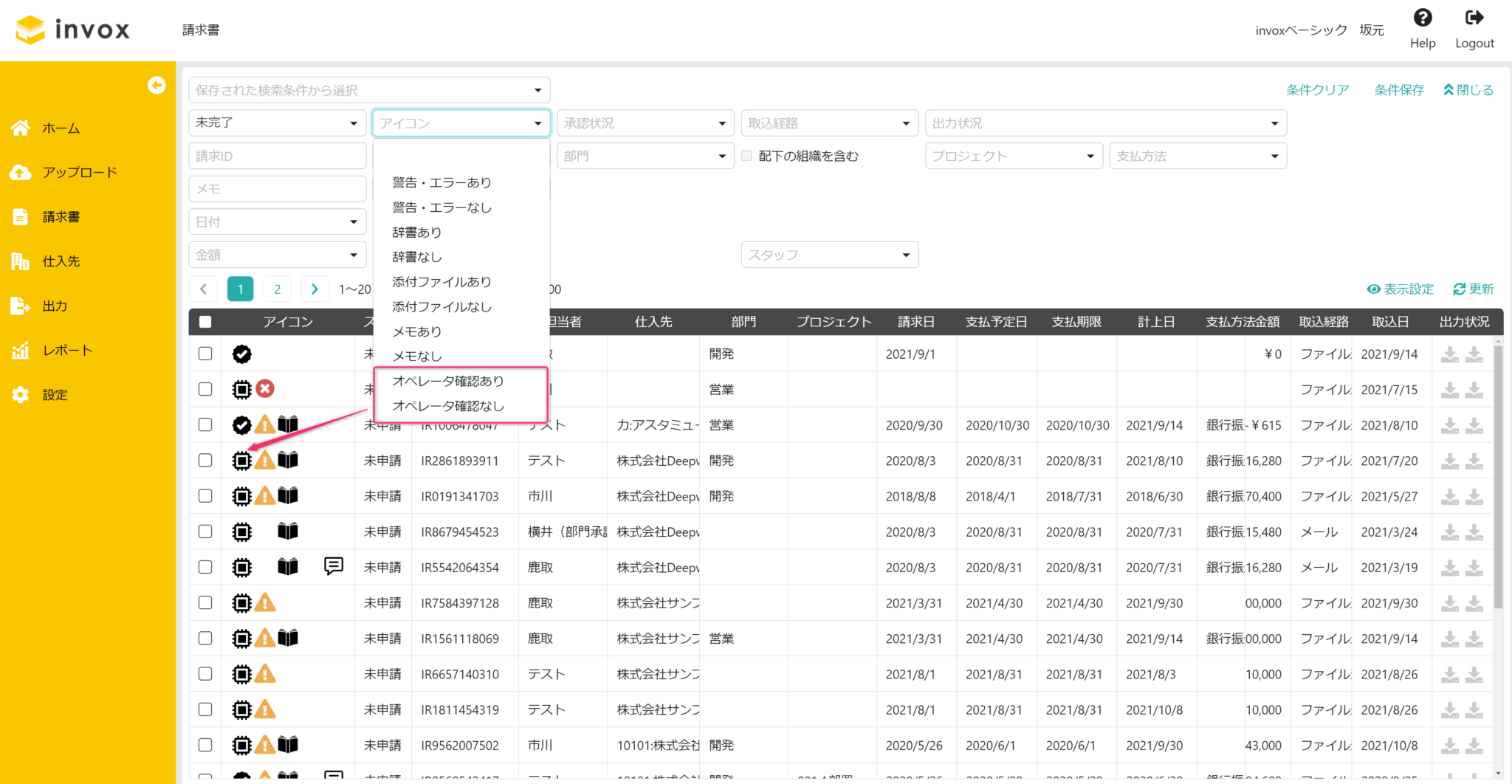Select 警告・エラーあり in the open menu

[441, 182]
